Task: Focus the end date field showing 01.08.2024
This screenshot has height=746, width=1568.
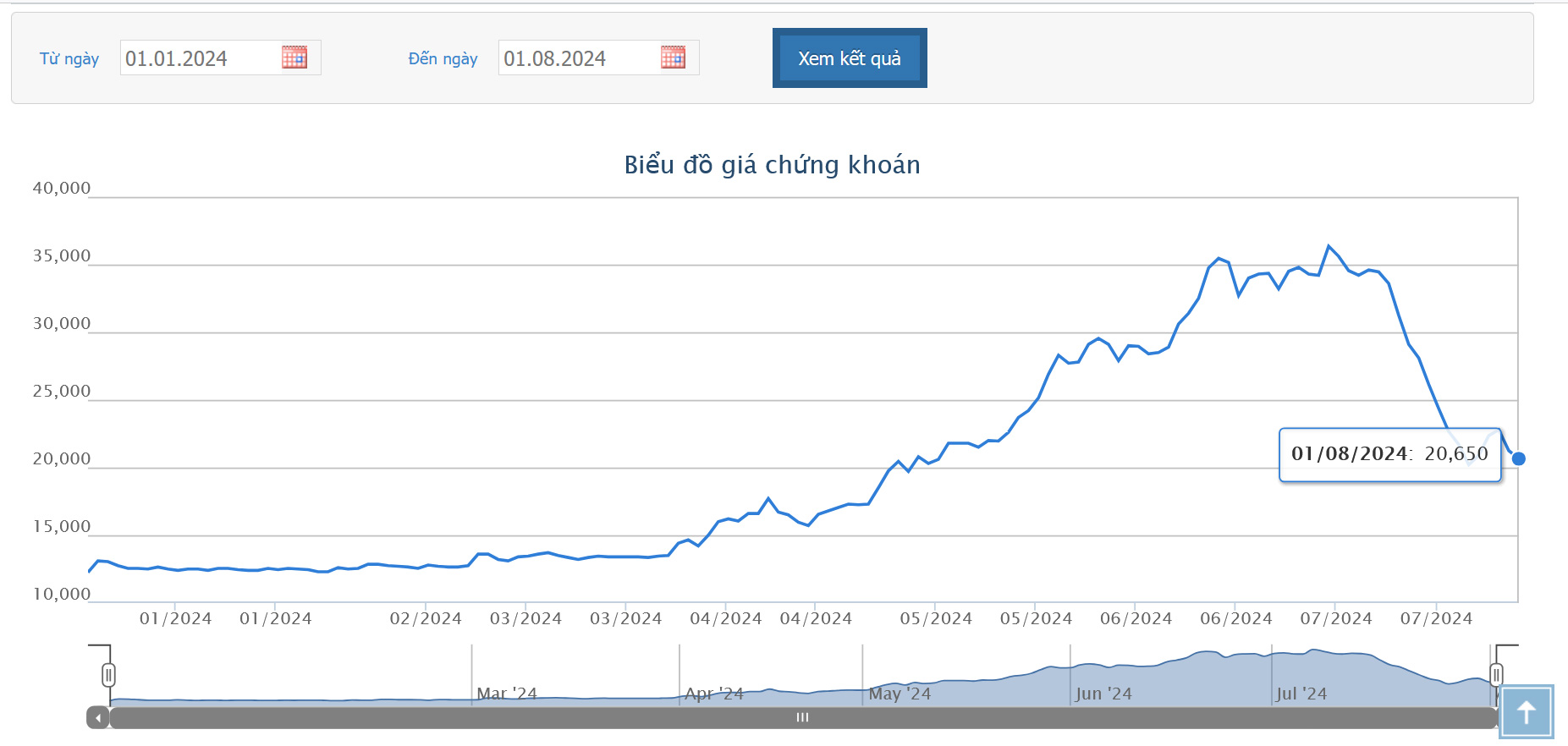Action: coord(578,58)
